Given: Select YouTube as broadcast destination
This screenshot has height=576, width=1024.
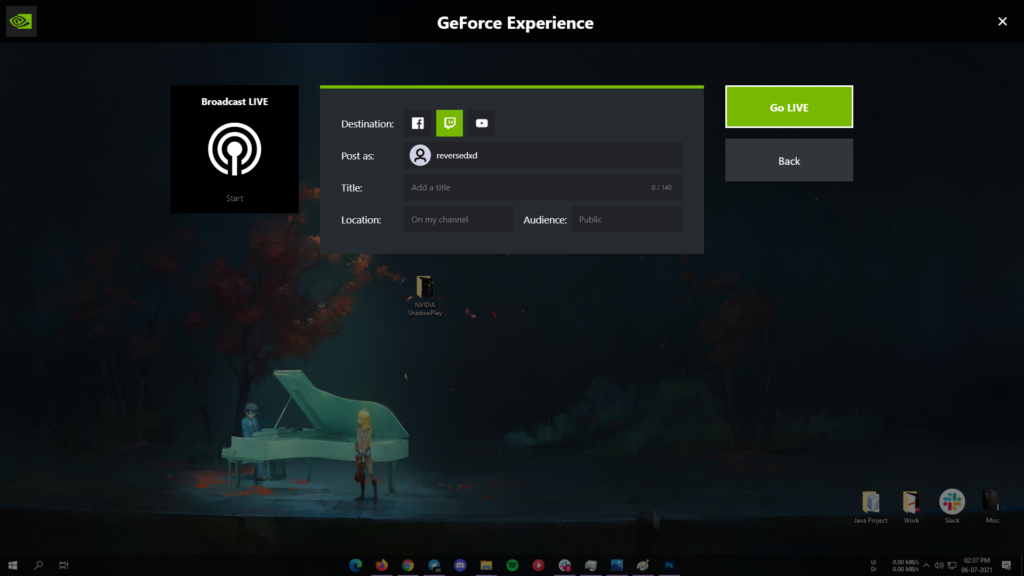Looking at the screenshot, I should pos(482,123).
